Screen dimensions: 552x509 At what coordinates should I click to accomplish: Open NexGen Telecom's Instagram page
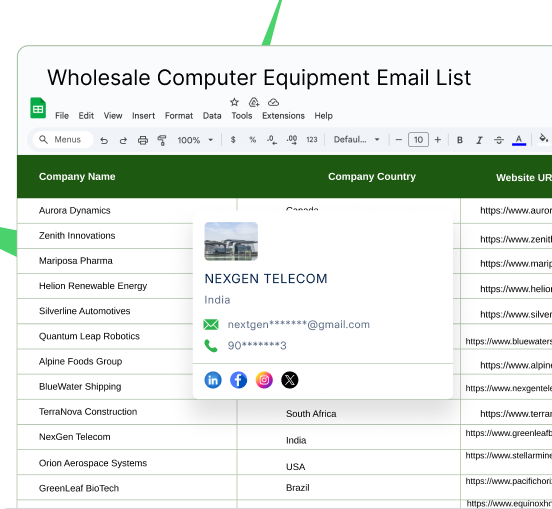264,380
